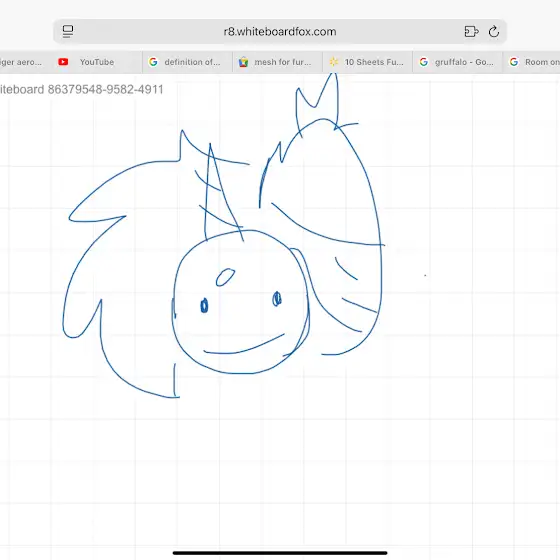560x560 pixels.
Task: Select the "10 Sheets Fu..." tab
Action: click(x=368, y=62)
